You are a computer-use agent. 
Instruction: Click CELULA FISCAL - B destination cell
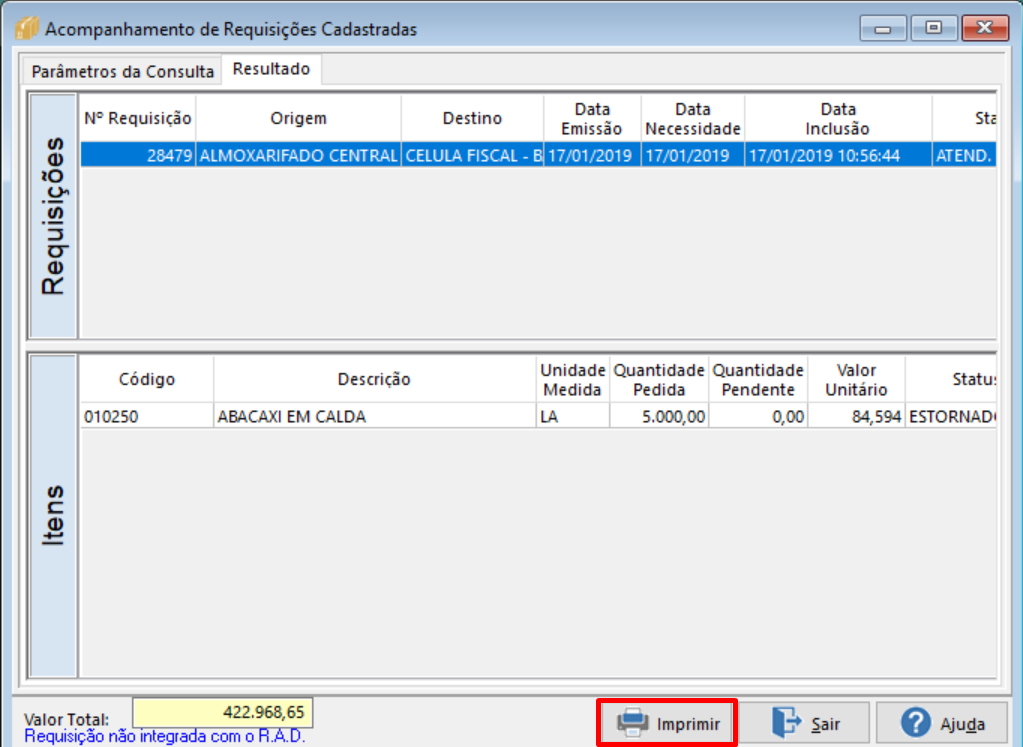click(x=472, y=155)
